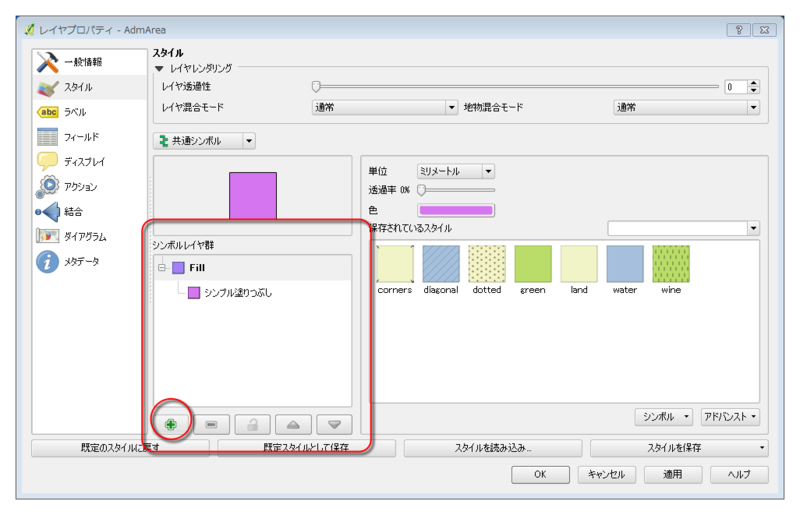Click スタイルを保存 button
The height and width of the screenshot is (515, 800).
click(x=679, y=448)
